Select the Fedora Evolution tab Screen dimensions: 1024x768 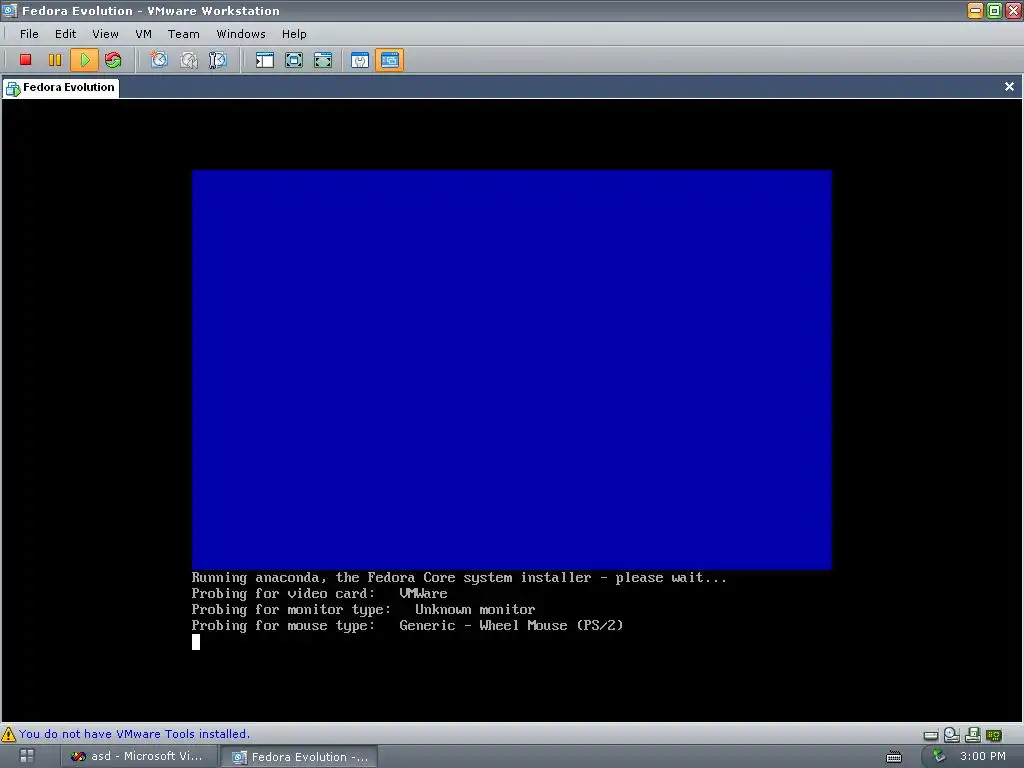click(x=61, y=88)
